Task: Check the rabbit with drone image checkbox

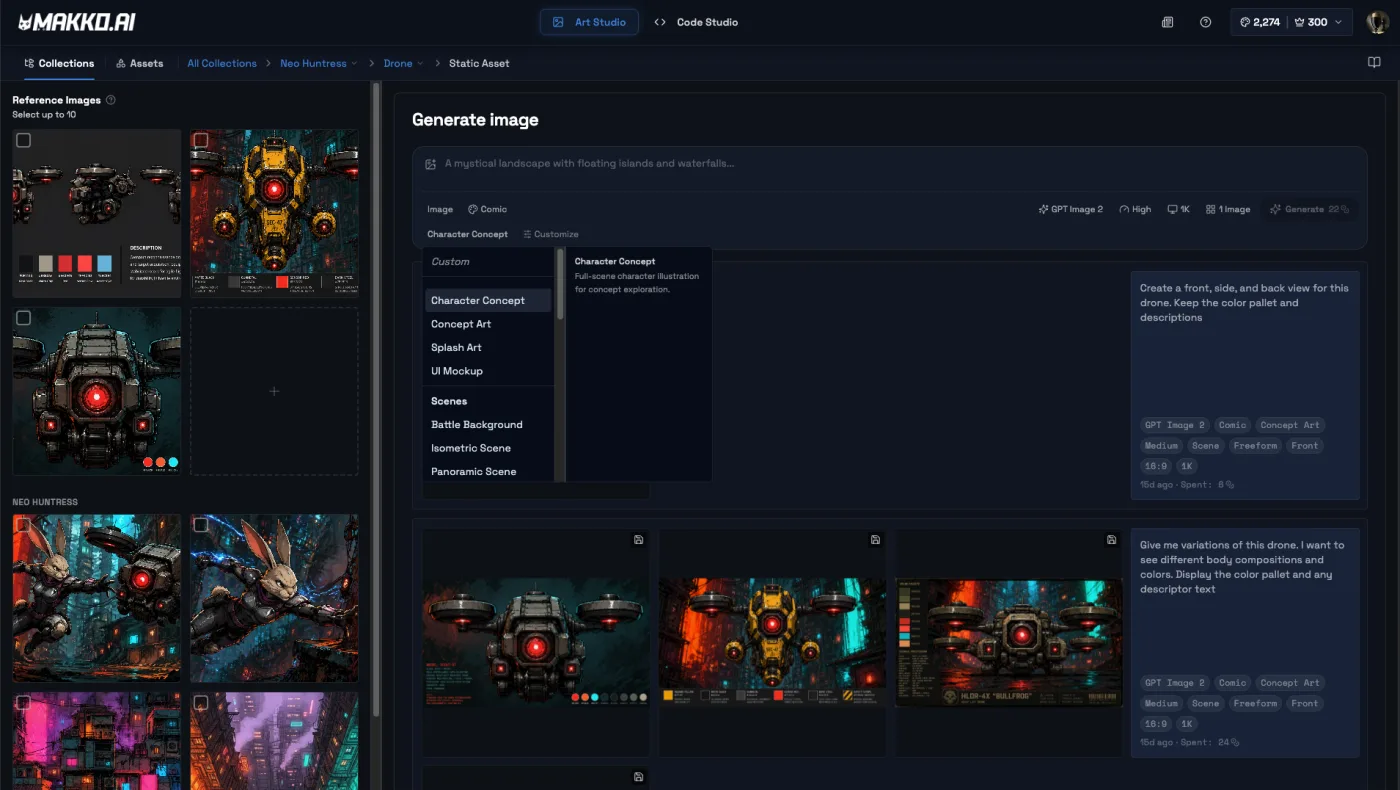Action: pyautogui.click(x=24, y=525)
